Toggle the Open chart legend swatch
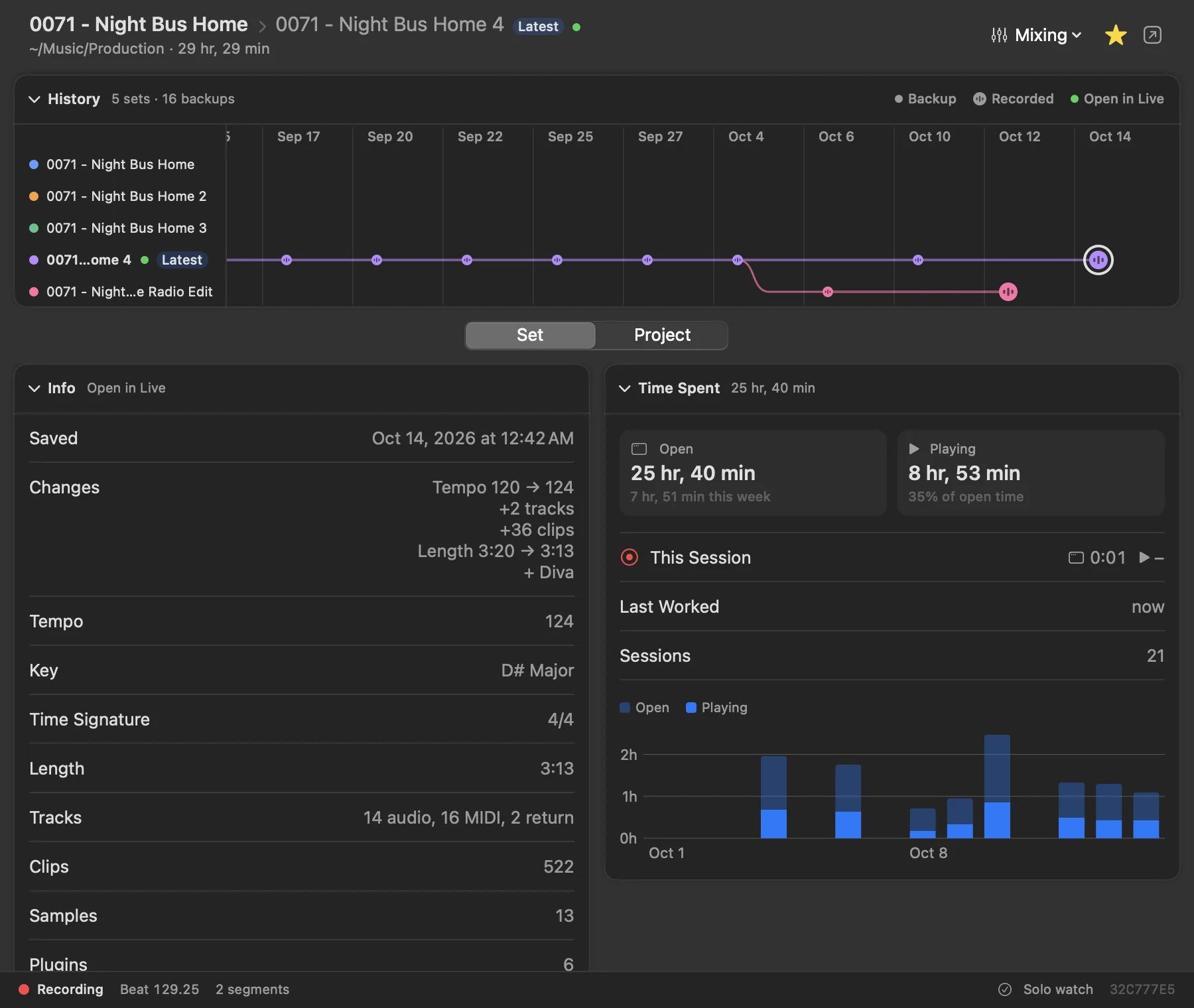 click(x=625, y=708)
